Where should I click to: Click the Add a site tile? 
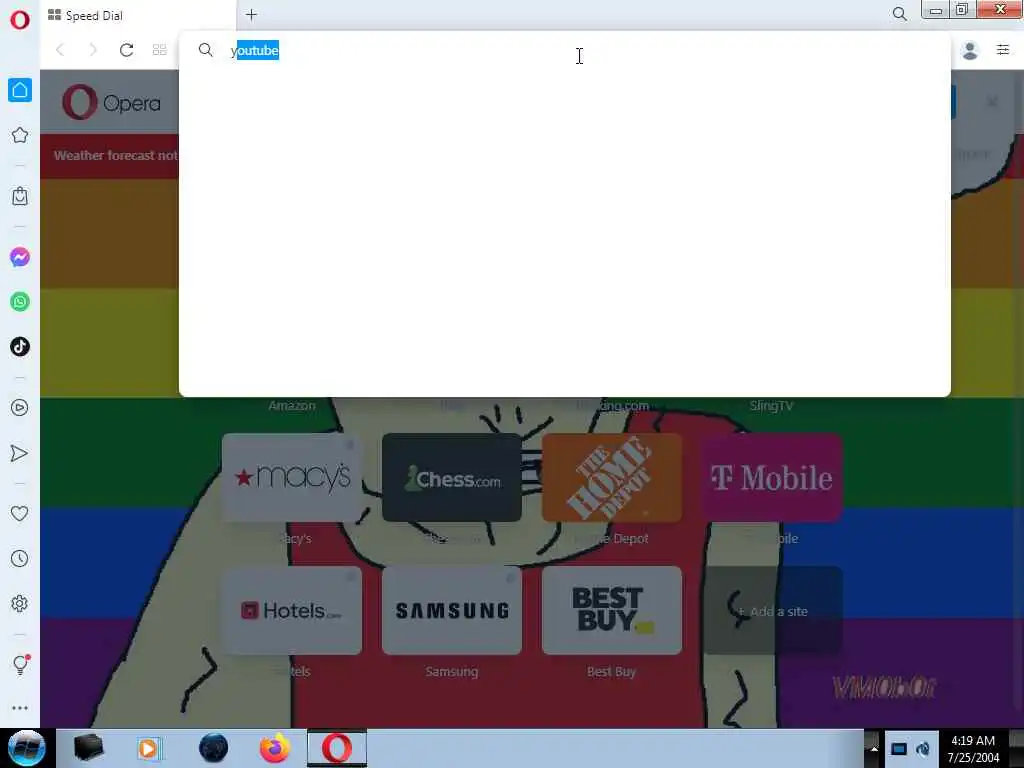click(x=772, y=611)
